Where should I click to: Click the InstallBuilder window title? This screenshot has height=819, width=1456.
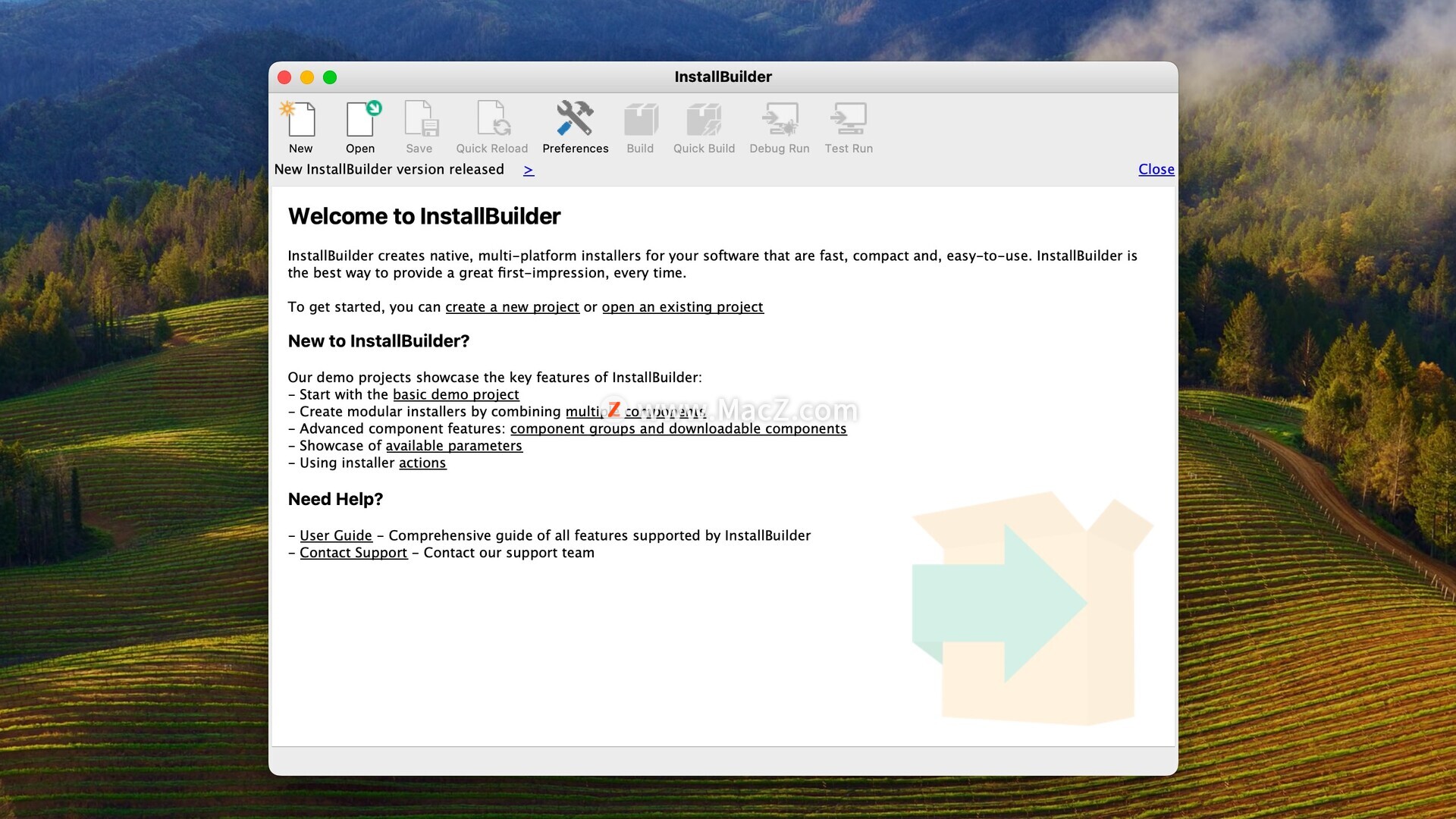coord(723,77)
